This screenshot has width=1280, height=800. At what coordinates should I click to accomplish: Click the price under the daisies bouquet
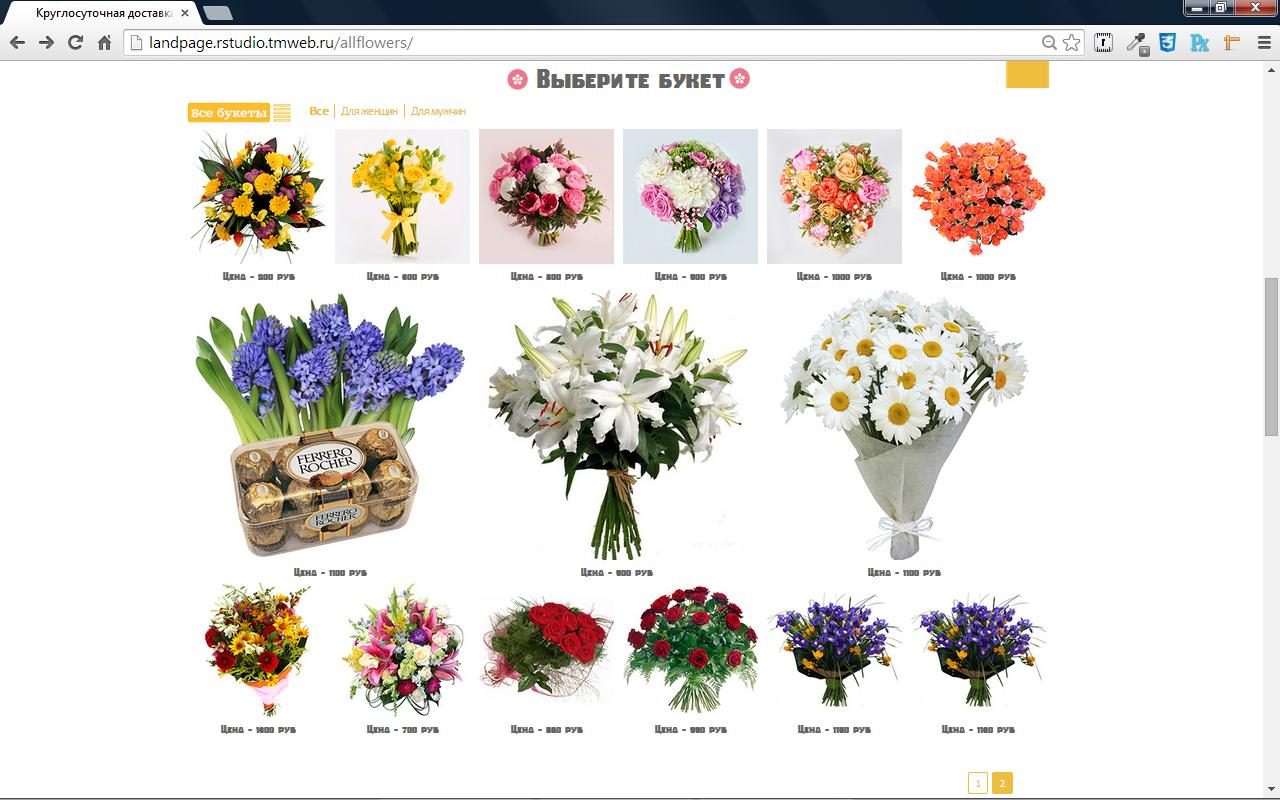click(x=904, y=573)
